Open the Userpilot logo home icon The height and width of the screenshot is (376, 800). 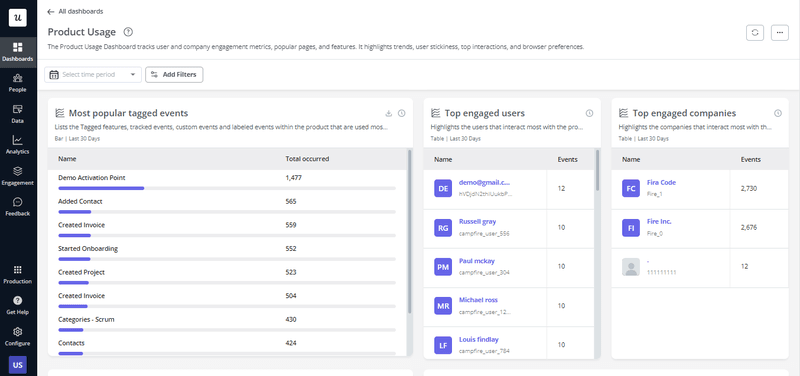tap(18, 18)
